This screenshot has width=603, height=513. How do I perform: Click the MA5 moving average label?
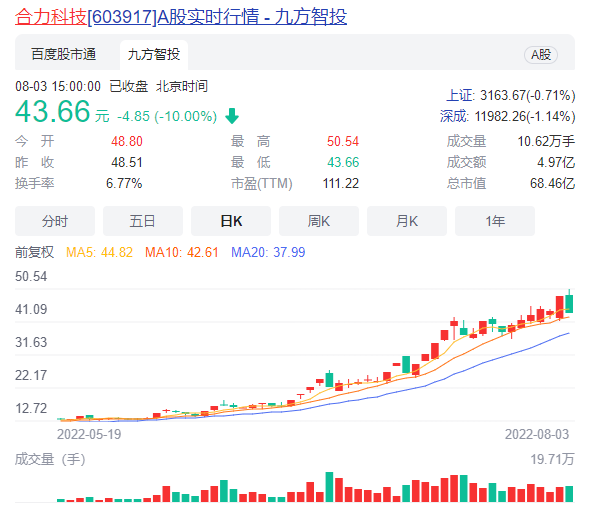pyautogui.click(x=100, y=253)
